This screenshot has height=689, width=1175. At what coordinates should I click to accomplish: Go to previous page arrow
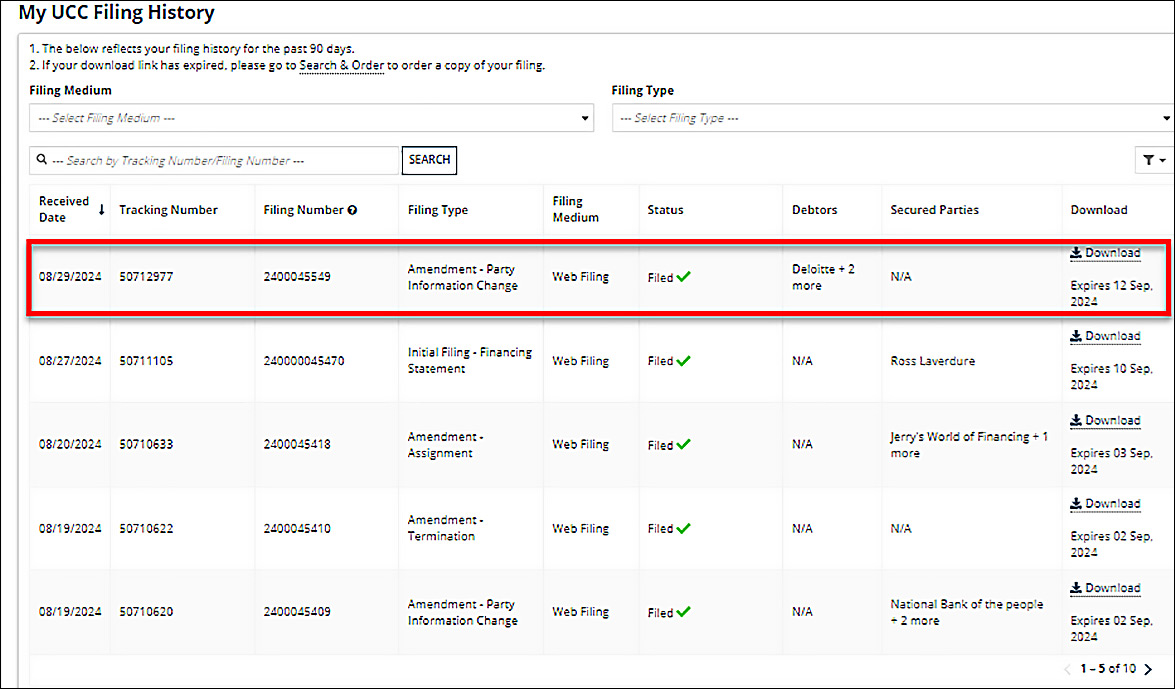coord(1067,669)
